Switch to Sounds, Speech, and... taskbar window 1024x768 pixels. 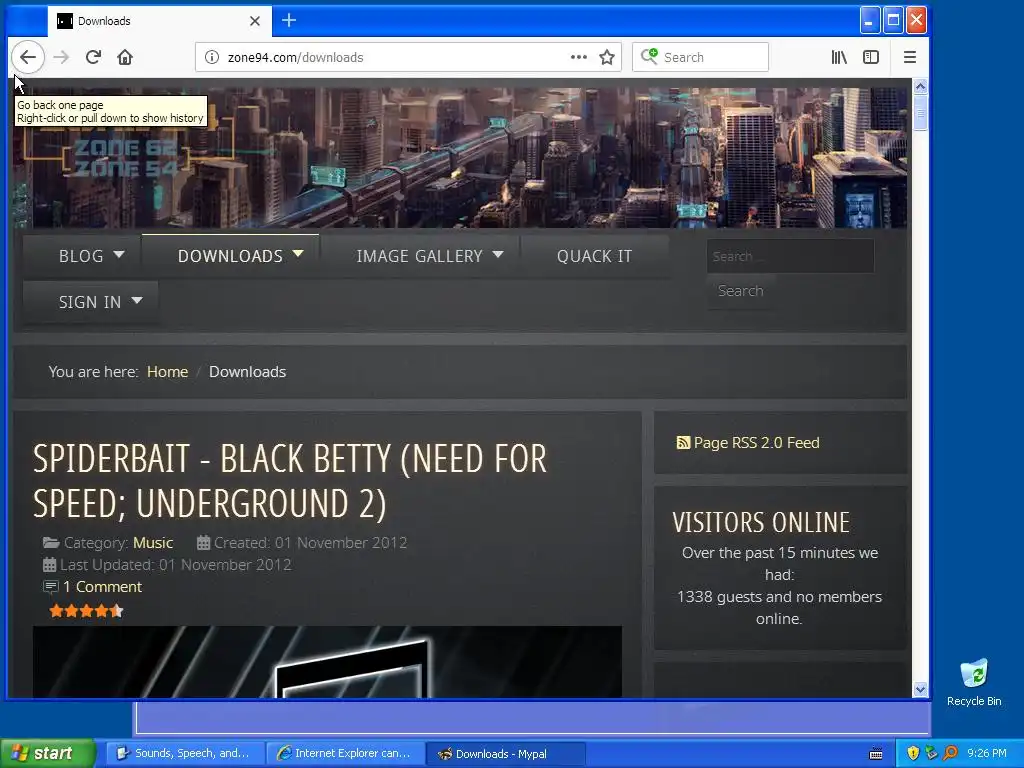pyautogui.click(x=185, y=754)
